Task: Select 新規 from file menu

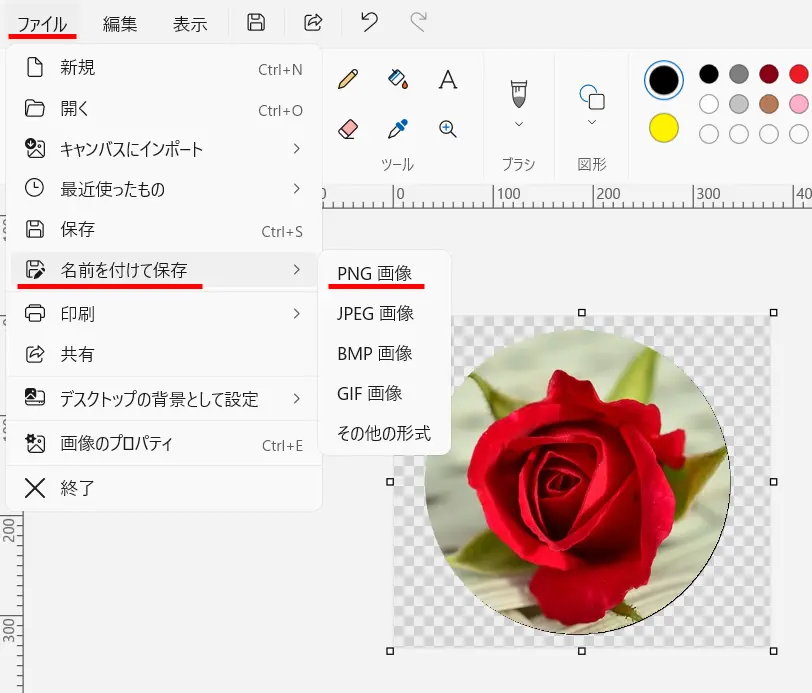Action: tap(164, 68)
